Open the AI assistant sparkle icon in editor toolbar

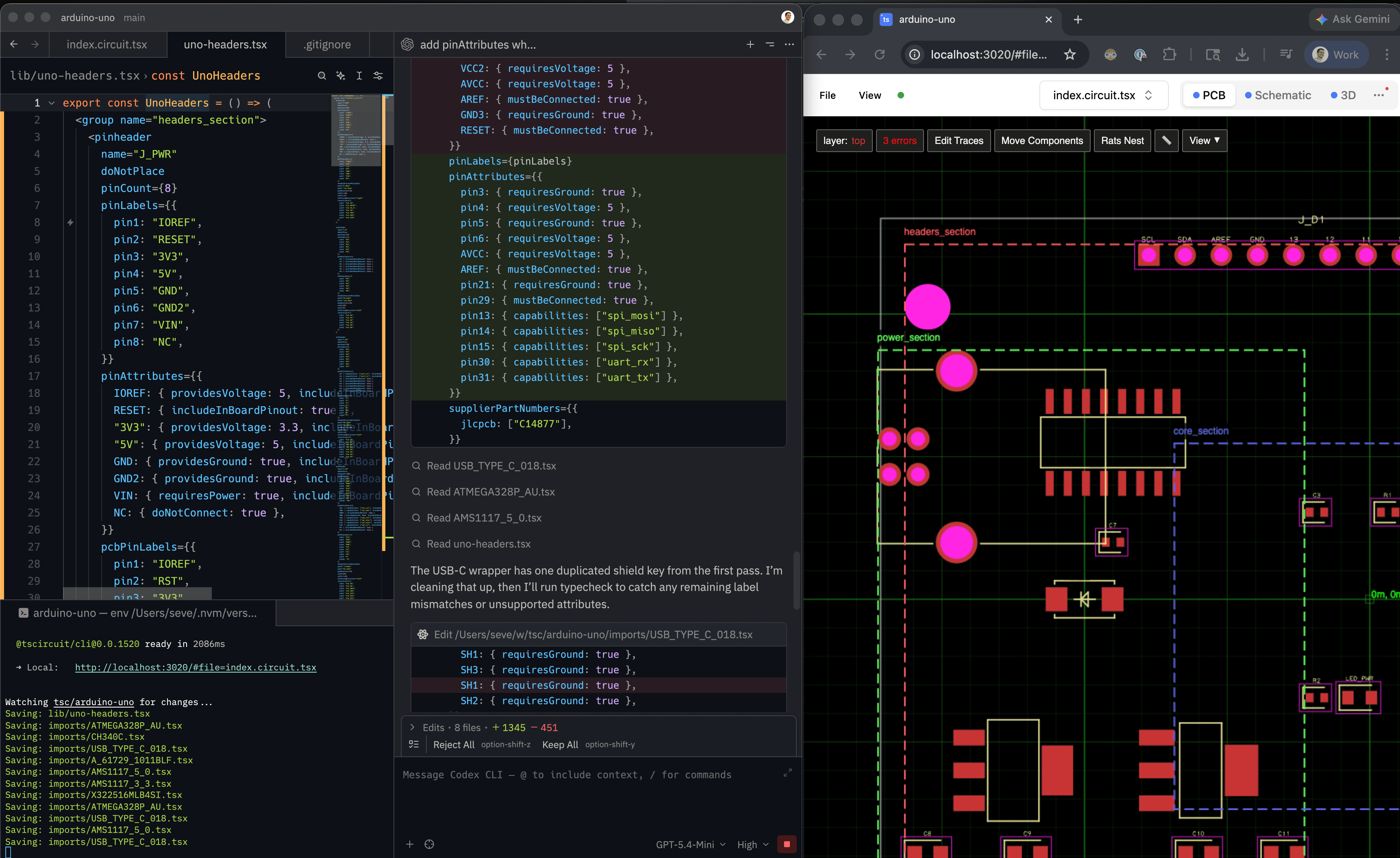[341, 76]
